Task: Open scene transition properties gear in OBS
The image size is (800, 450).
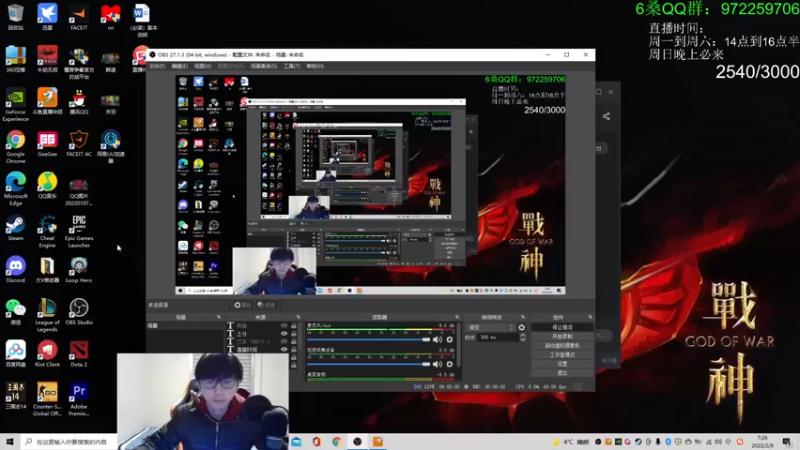Action: point(521,328)
